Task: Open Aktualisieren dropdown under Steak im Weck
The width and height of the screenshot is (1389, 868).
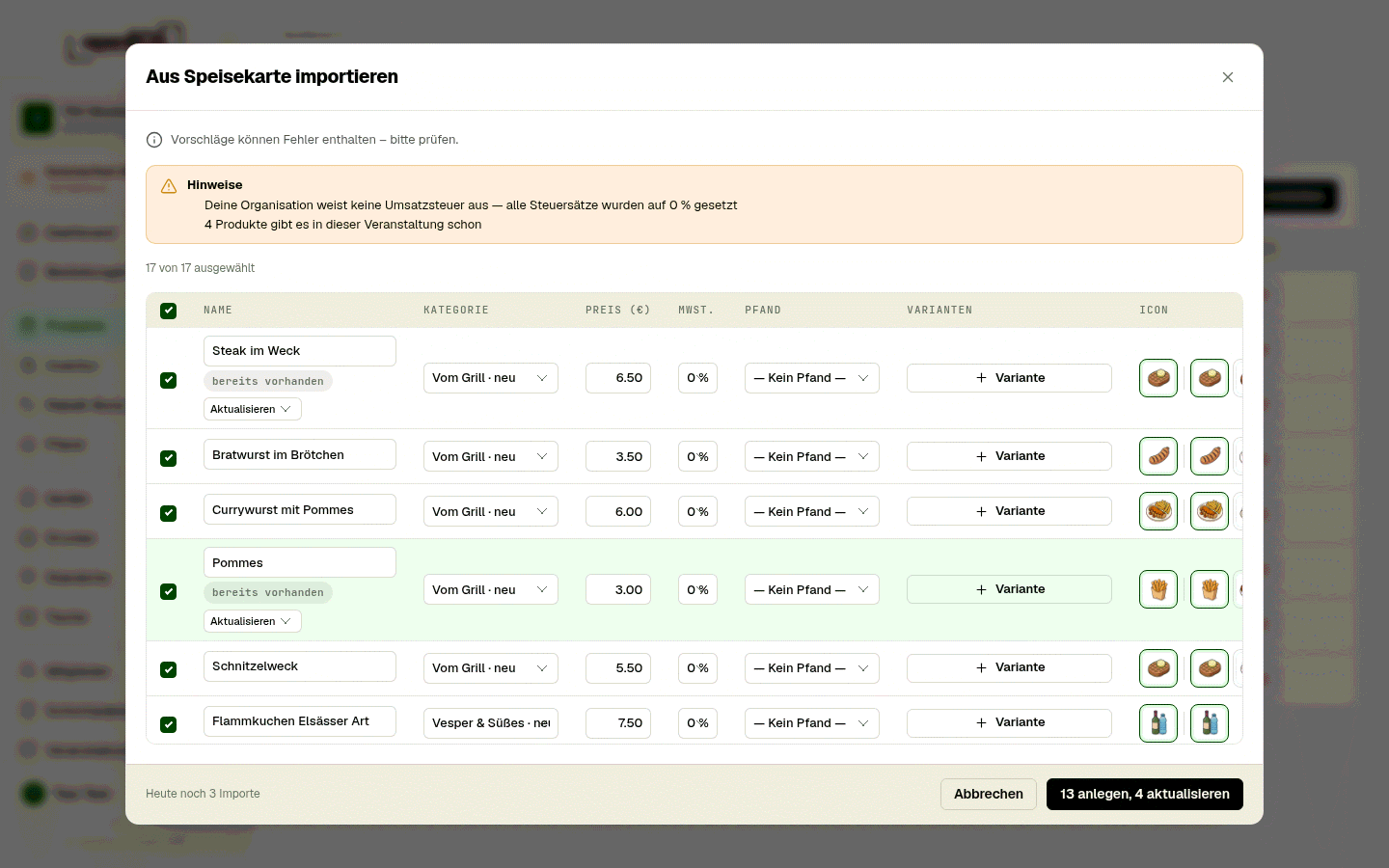Action: (x=253, y=409)
